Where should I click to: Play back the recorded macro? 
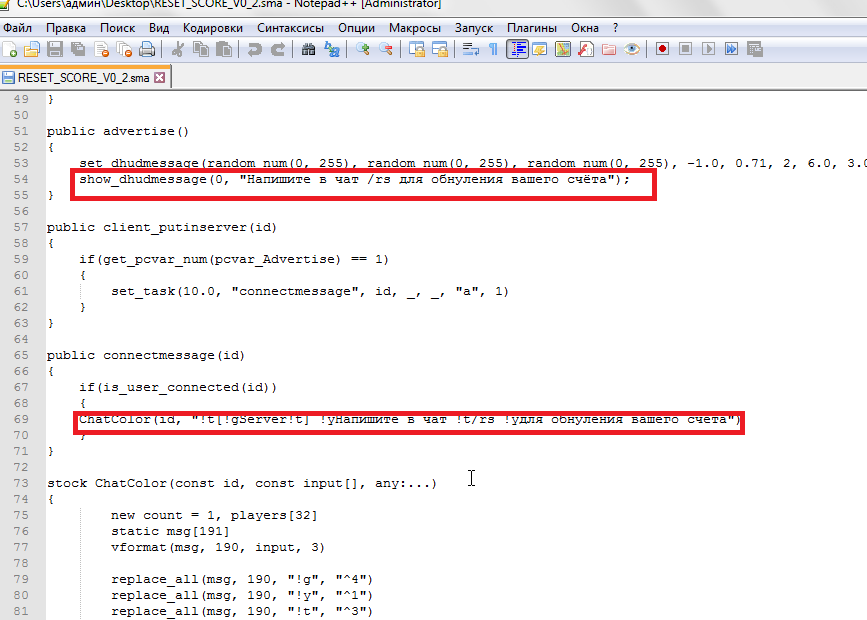[x=708, y=49]
